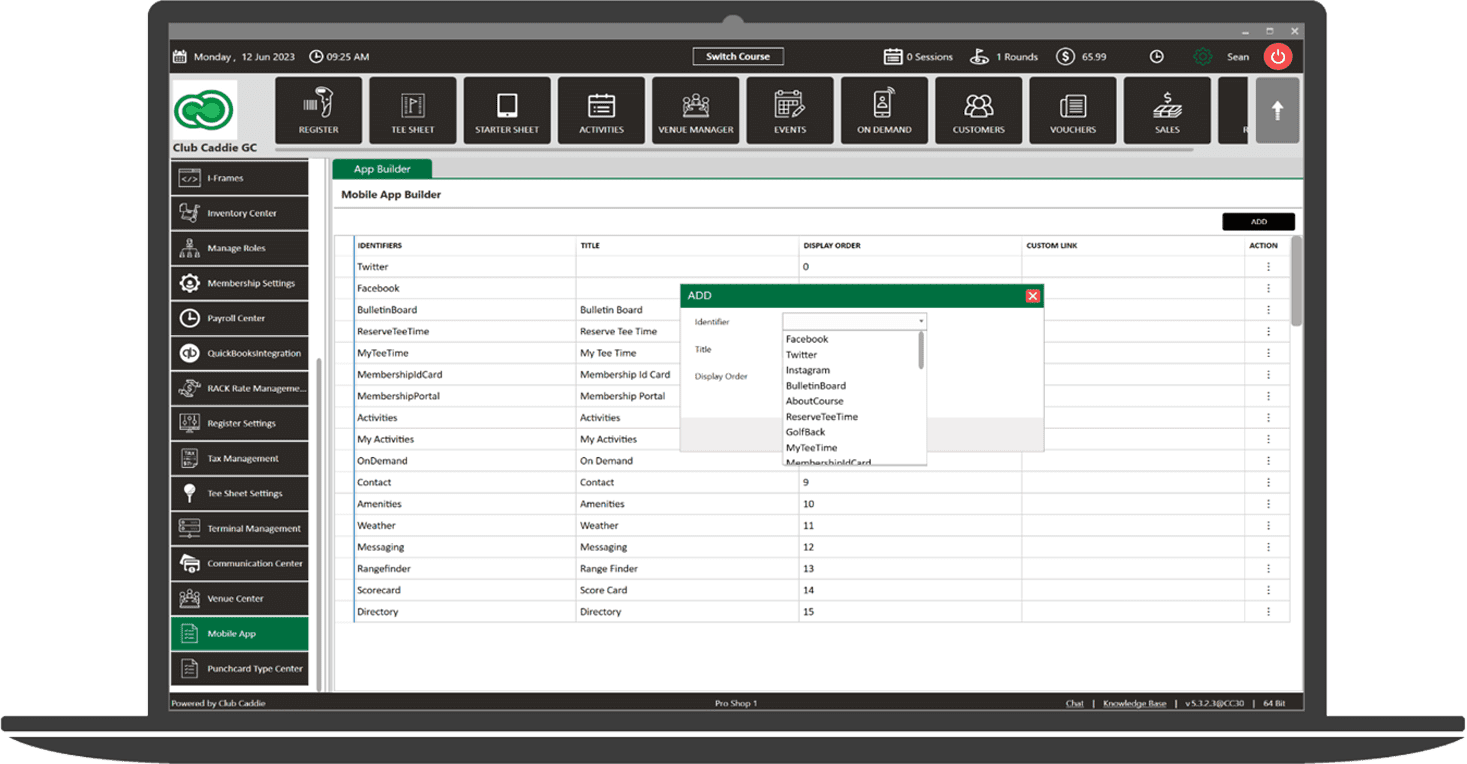1467x764 pixels.
Task: Click the black ADD button
Action: [x=1258, y=222]
